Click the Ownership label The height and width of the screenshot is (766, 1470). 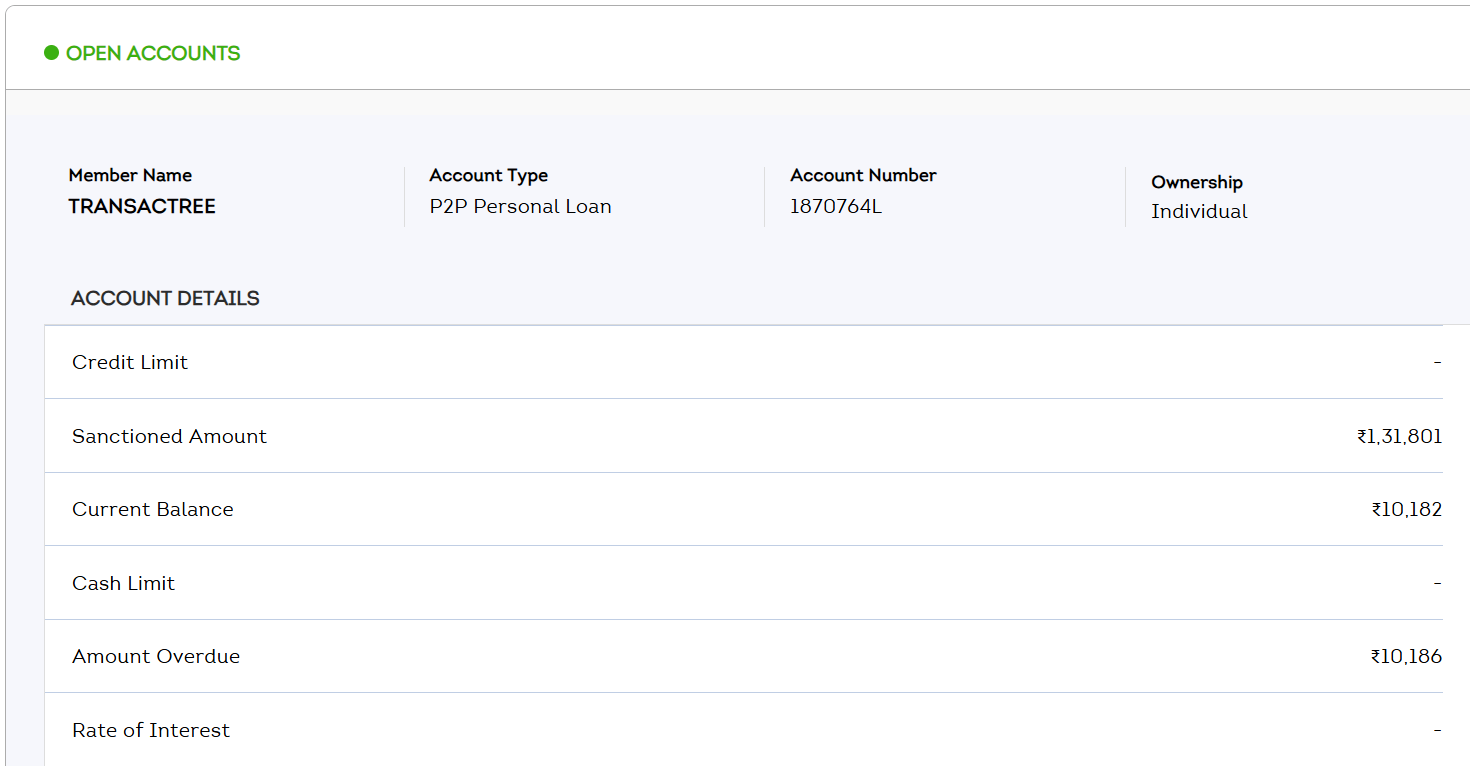[1196, 182]
